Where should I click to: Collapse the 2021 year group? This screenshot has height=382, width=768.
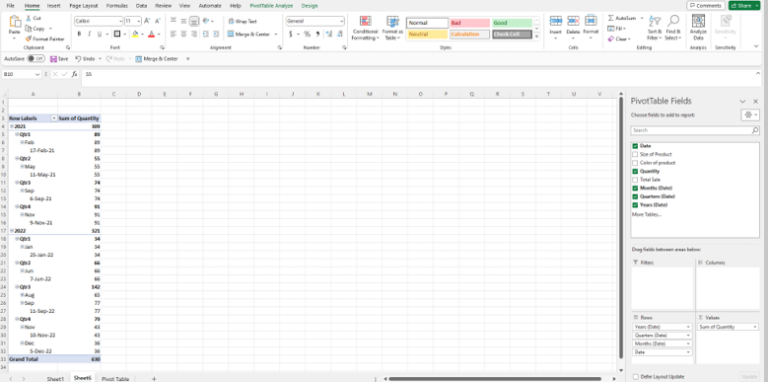pos(12,126)
